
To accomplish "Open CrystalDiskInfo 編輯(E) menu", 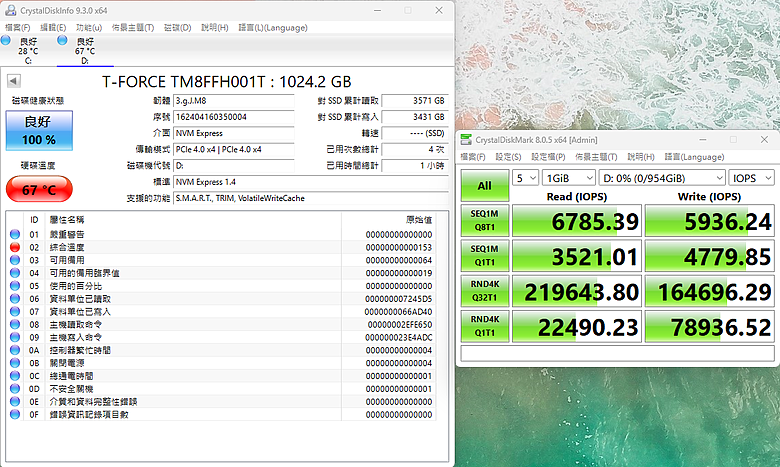I will click(x=53, y=28).
